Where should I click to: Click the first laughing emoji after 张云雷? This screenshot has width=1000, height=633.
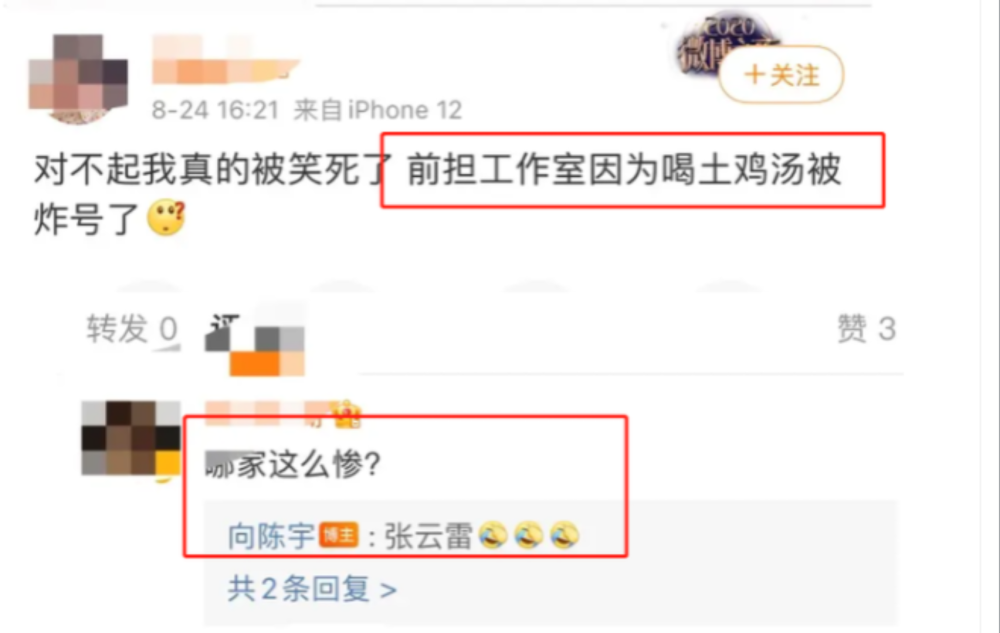493,535
